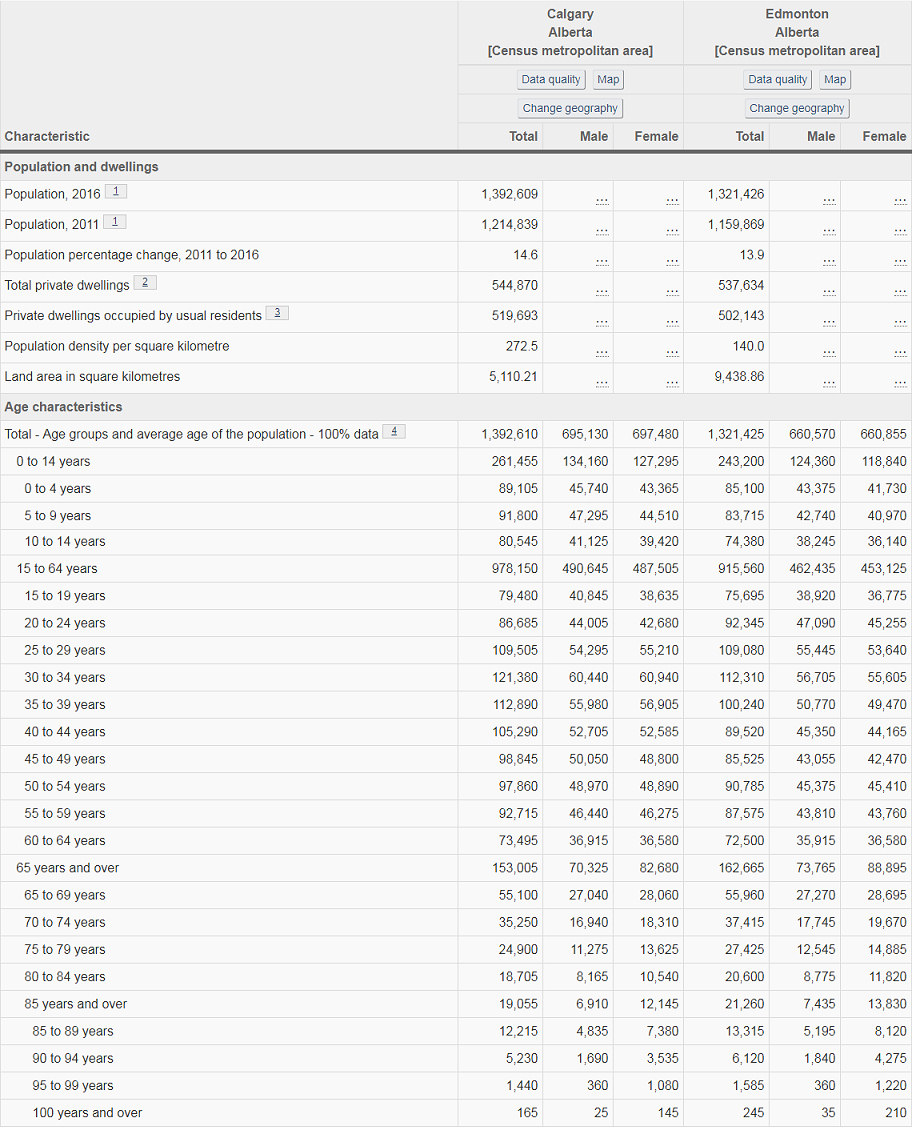Click the Edmonton Female ellipsis for Population, 2016
This screenshot has height=1130, width=912.
tap(900, 201)
